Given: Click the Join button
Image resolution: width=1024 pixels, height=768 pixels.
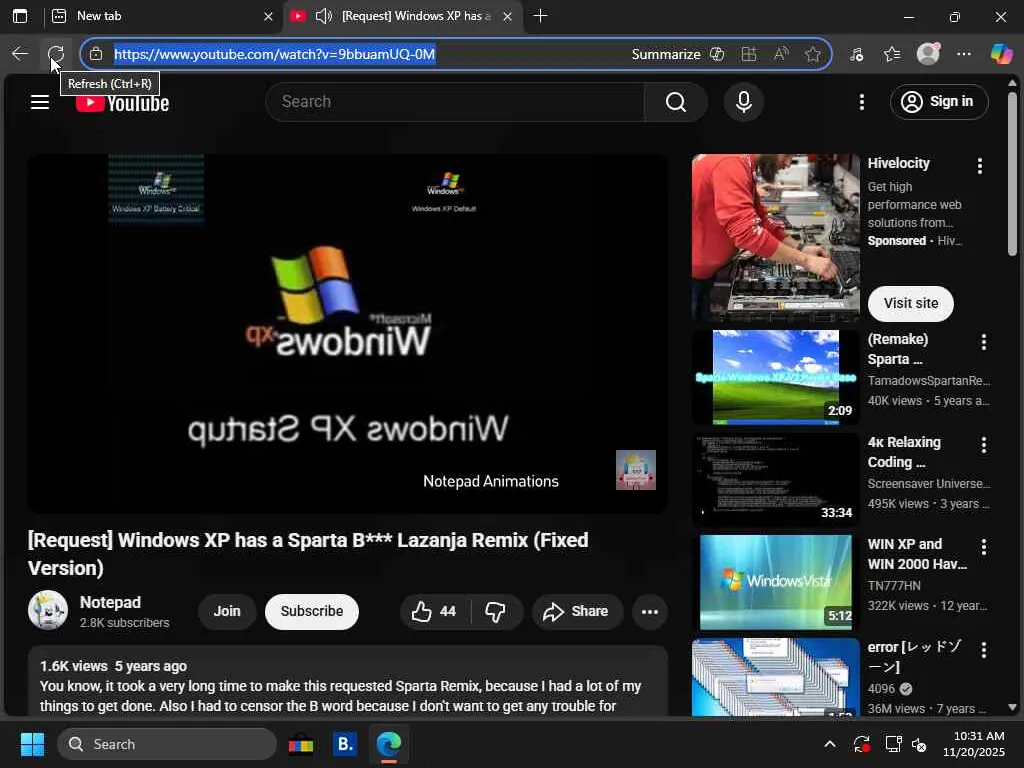Looking at the screenshot, I should [227, 611].
